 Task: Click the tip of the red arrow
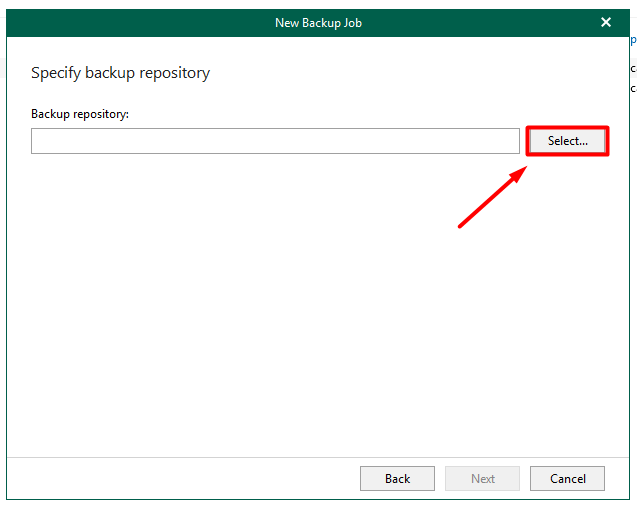tap(525, 168)
